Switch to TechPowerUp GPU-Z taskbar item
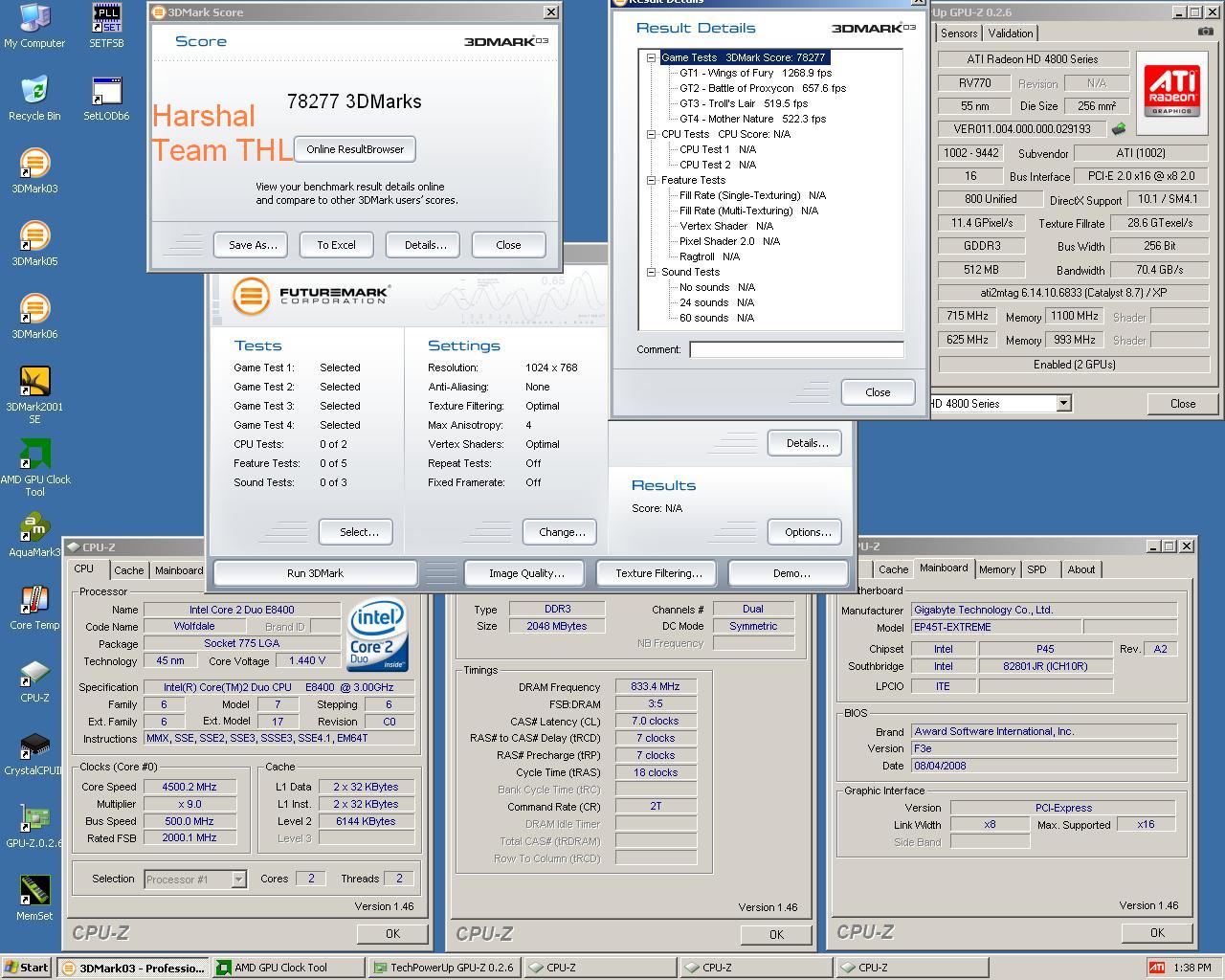This screenshot has height=980, width=1225. point(444,968)
